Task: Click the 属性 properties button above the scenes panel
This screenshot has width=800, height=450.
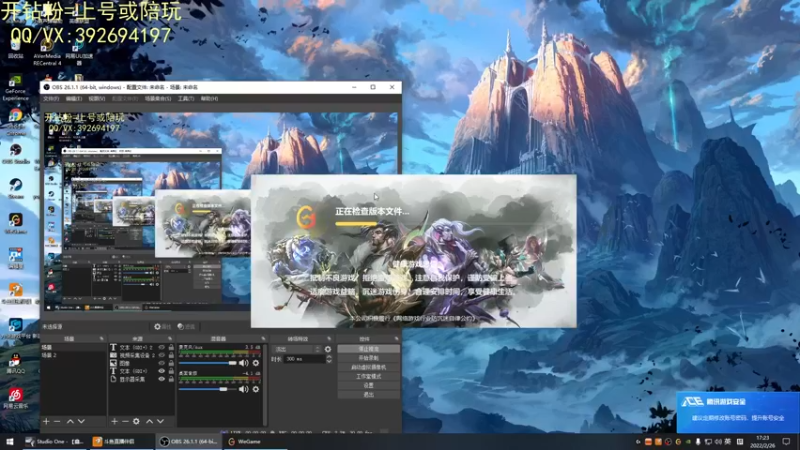Action: pyautogui.click(x=163, y=327)
